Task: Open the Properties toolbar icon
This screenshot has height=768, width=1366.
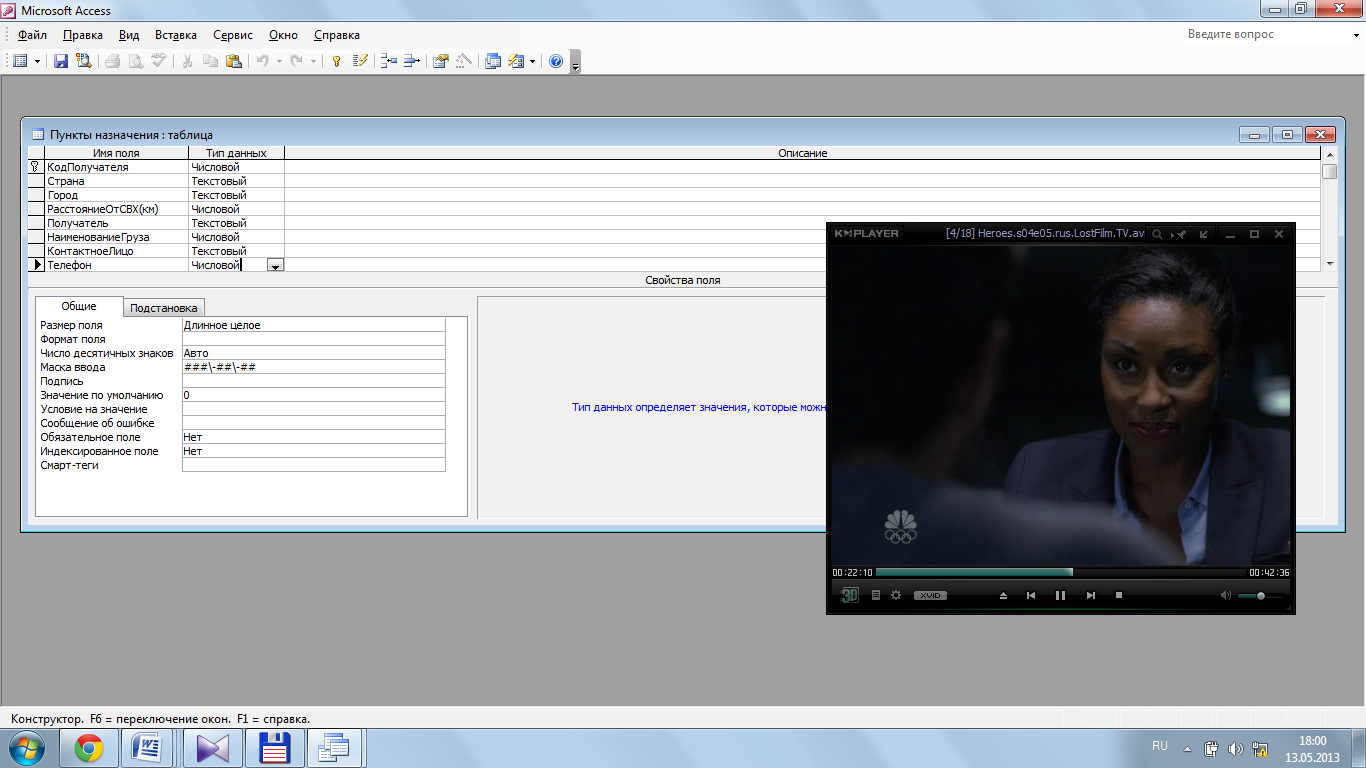Action: pyautogui.click(x=440, y=61)
